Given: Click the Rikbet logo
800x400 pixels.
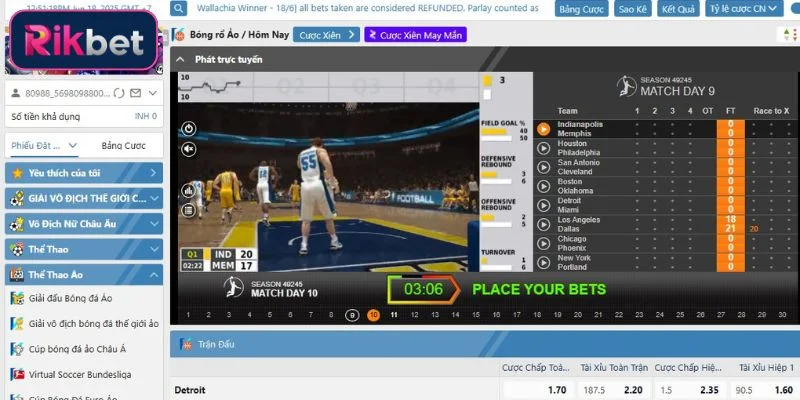Looking at the screenshot, I should 82,40.
